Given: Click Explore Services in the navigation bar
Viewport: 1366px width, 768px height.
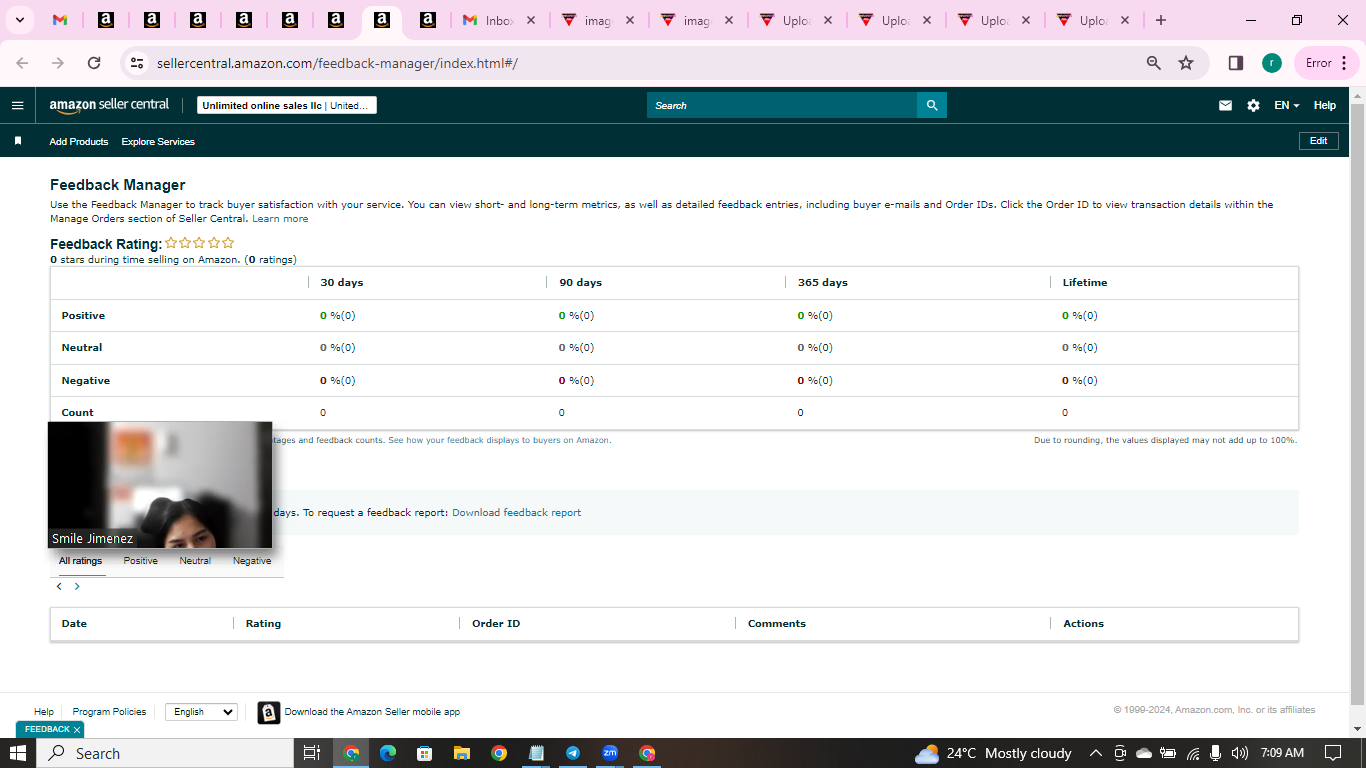Looking at the screenshot, I should (158, 142).
